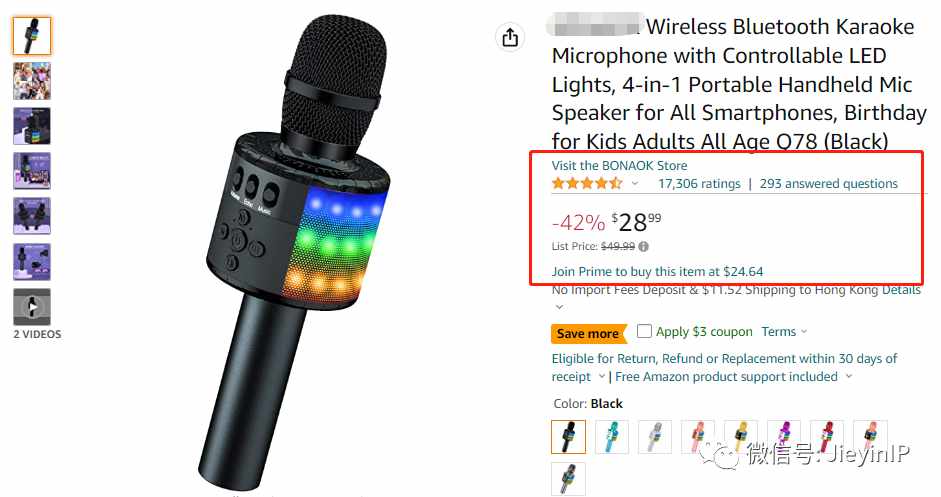Choose the teal microphone color swatch
Viewport: 941px width, 497px height.
click(x=612, y=436)
